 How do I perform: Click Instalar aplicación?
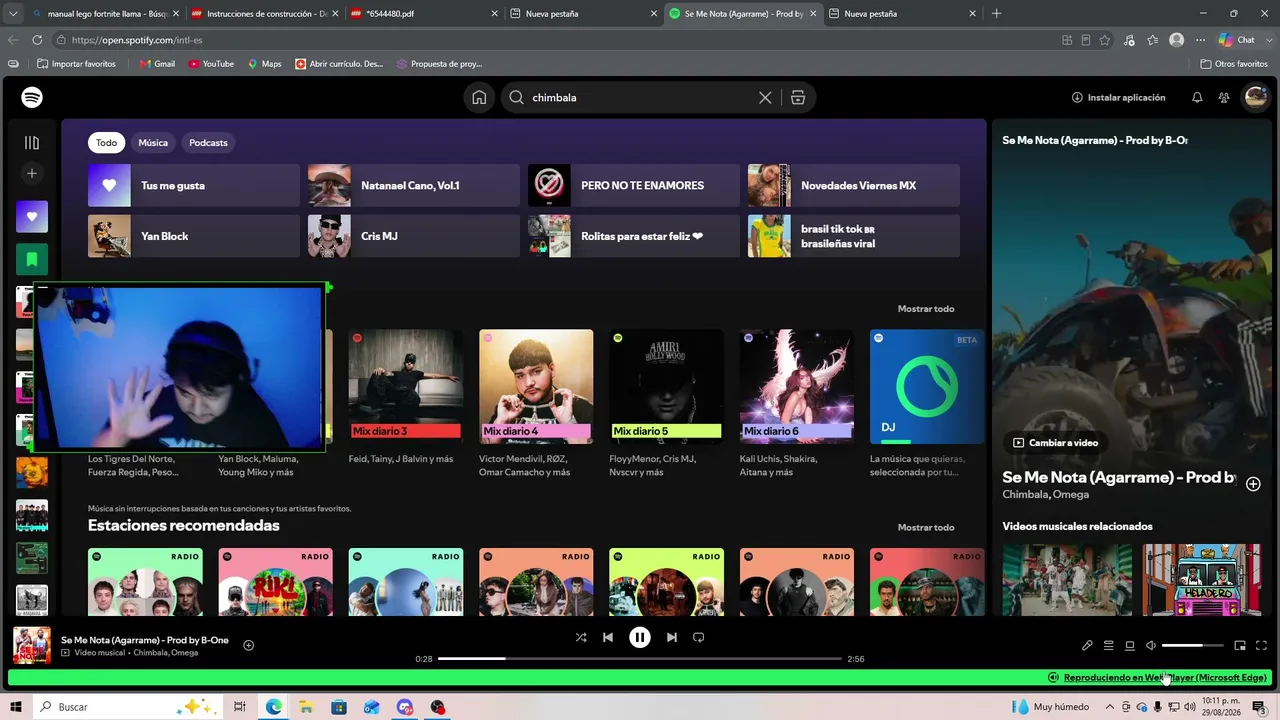tap(1119, 97)
